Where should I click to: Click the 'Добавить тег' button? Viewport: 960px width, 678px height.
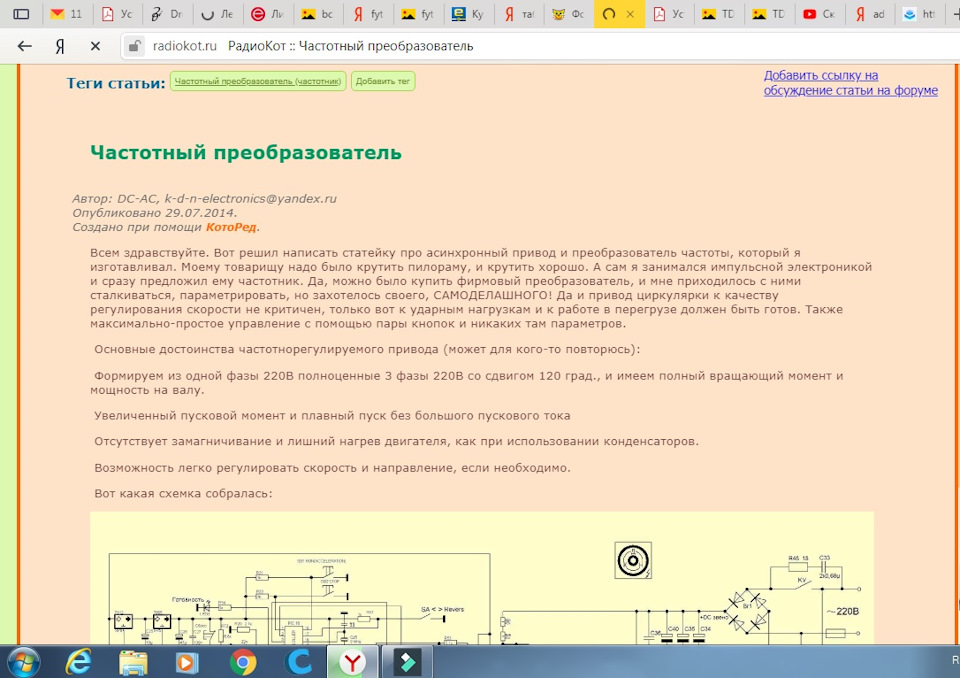383,81
